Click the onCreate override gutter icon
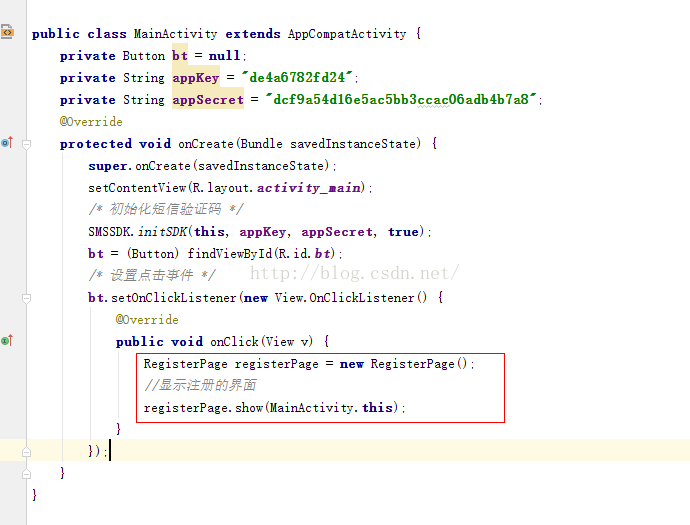The height and width of the screenshot is (525, 690). (x=7, y=142)
